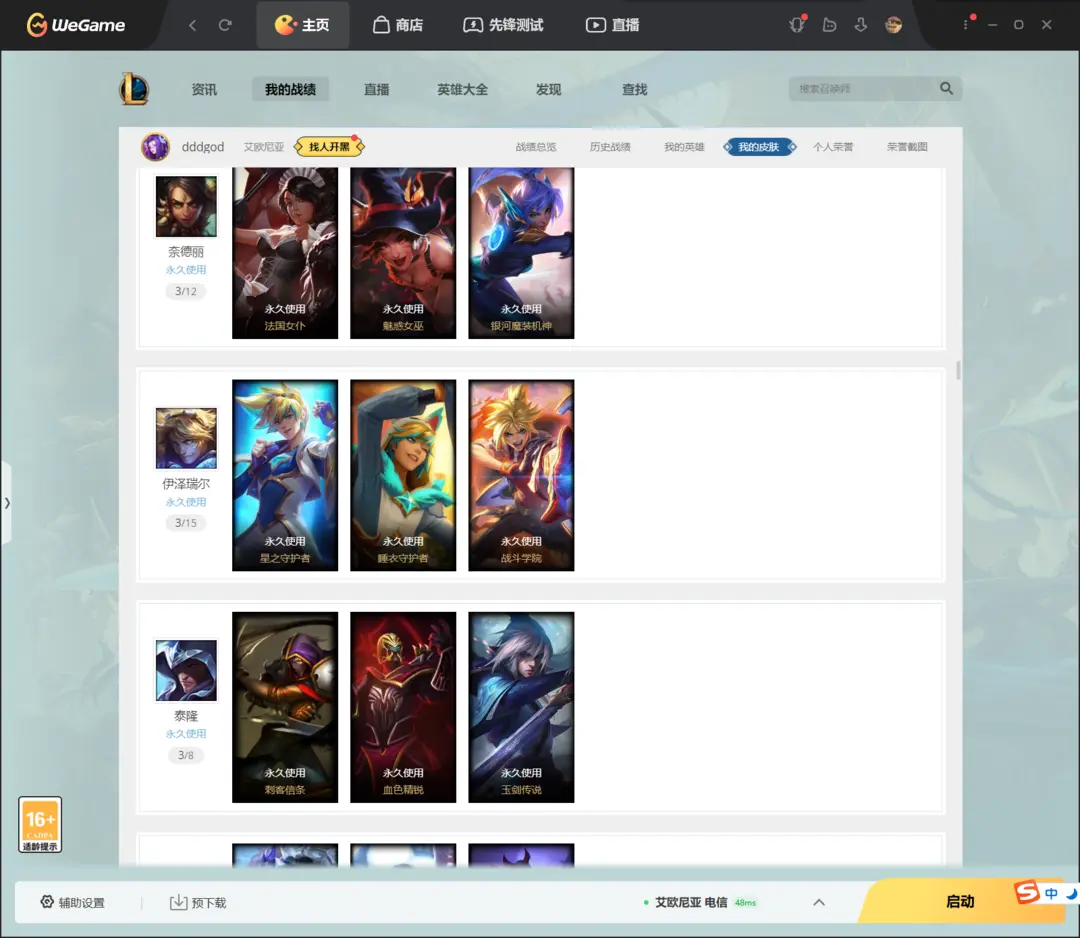Open the 魅惑女巫 skin card

(x=403, y=253)
